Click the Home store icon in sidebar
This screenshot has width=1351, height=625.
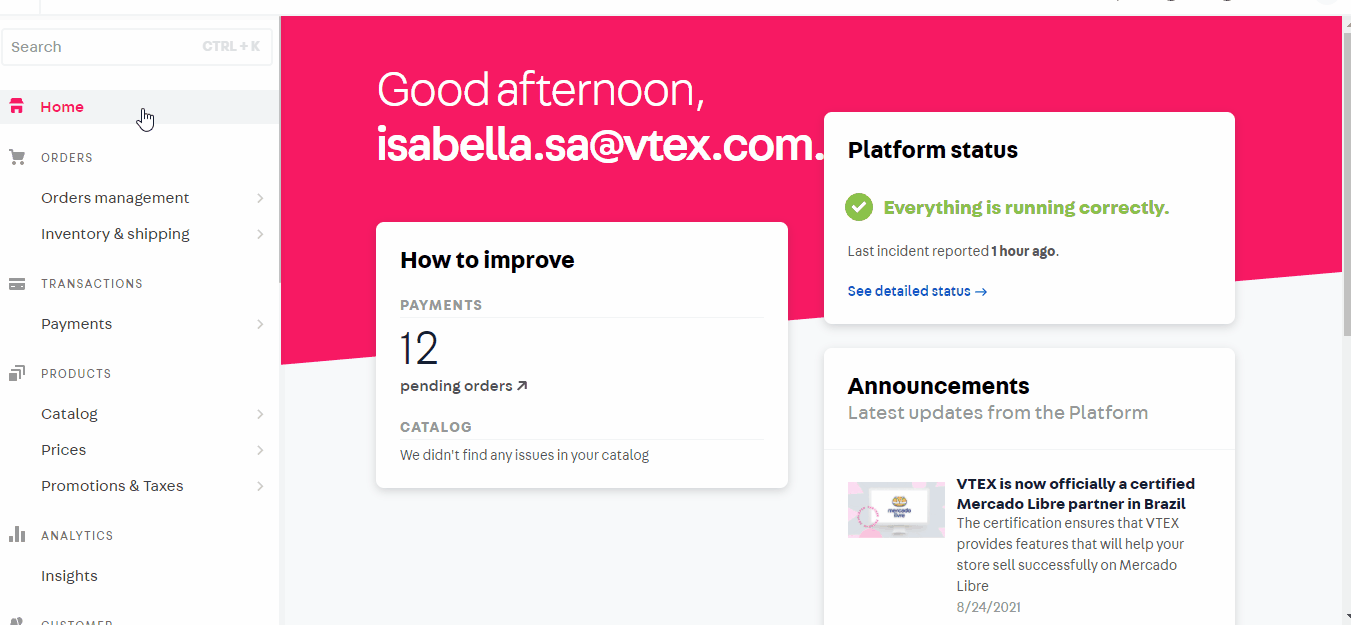click(x=16, y=107)
